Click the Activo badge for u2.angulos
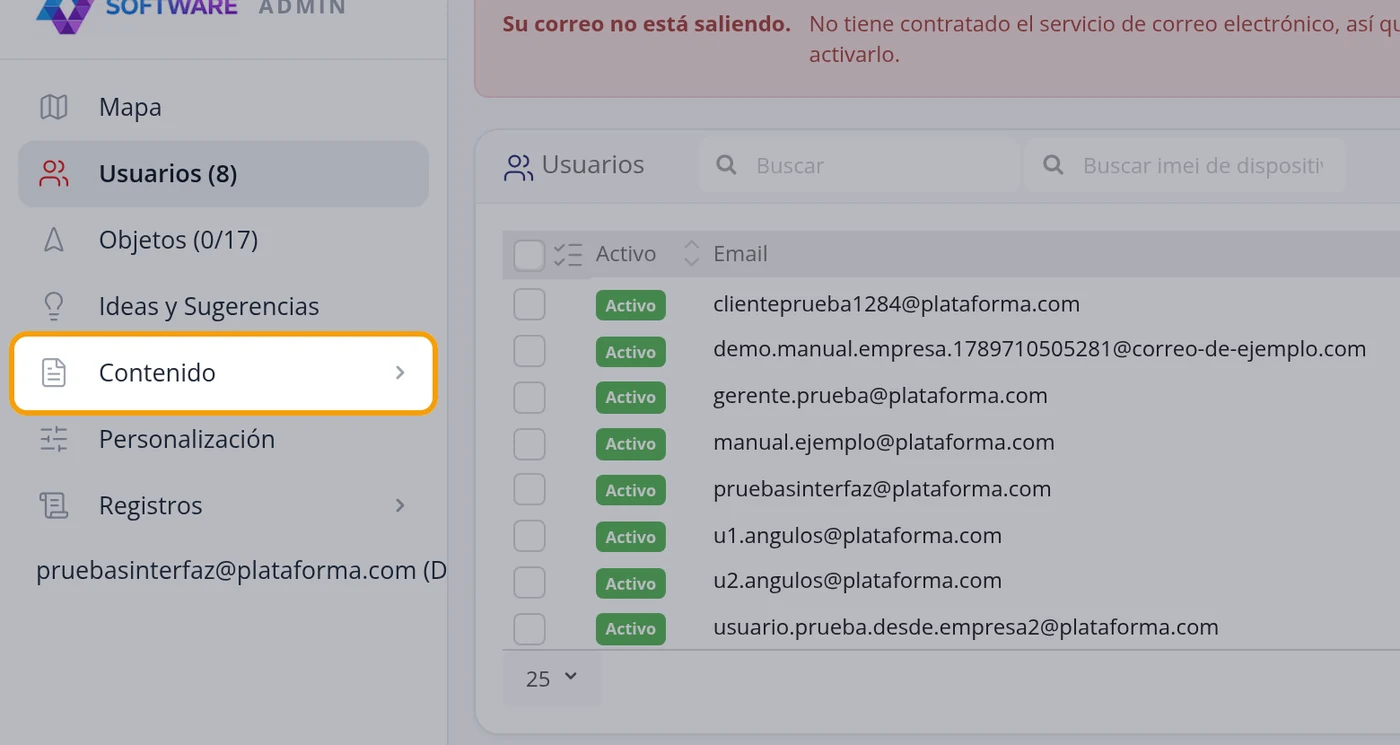 pyautogui.click(x=630, y=582)
